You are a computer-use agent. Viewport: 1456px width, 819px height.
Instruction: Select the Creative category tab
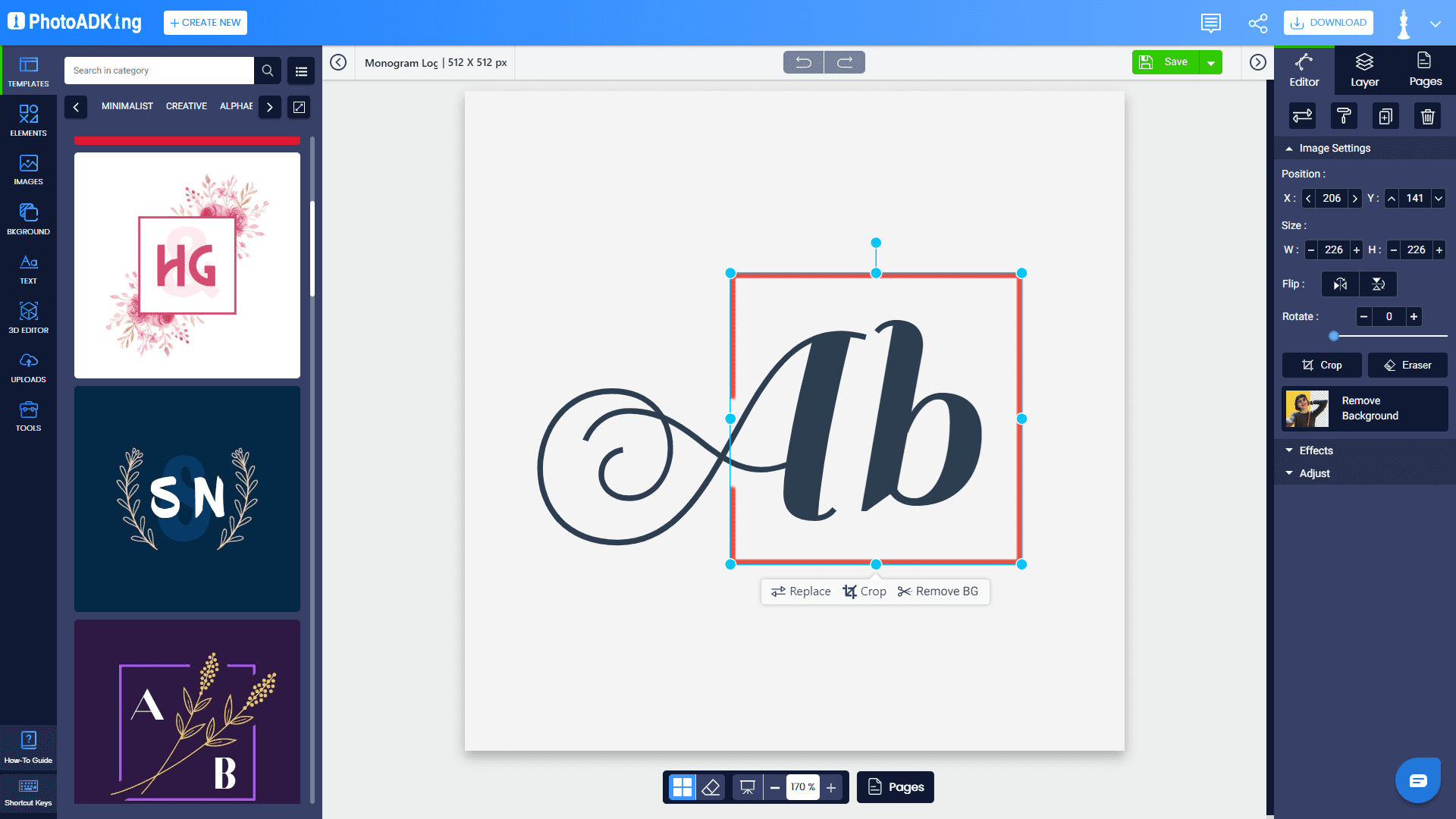point(187,106)
